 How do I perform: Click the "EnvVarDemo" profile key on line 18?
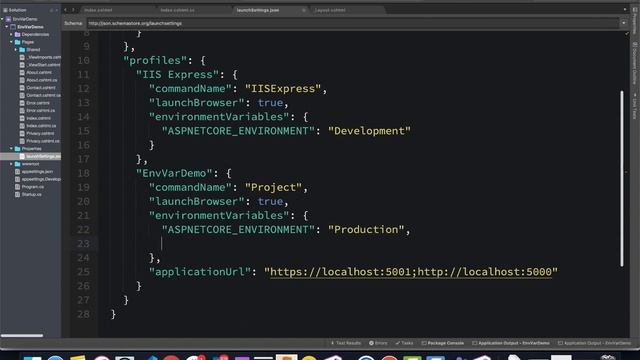174,173
